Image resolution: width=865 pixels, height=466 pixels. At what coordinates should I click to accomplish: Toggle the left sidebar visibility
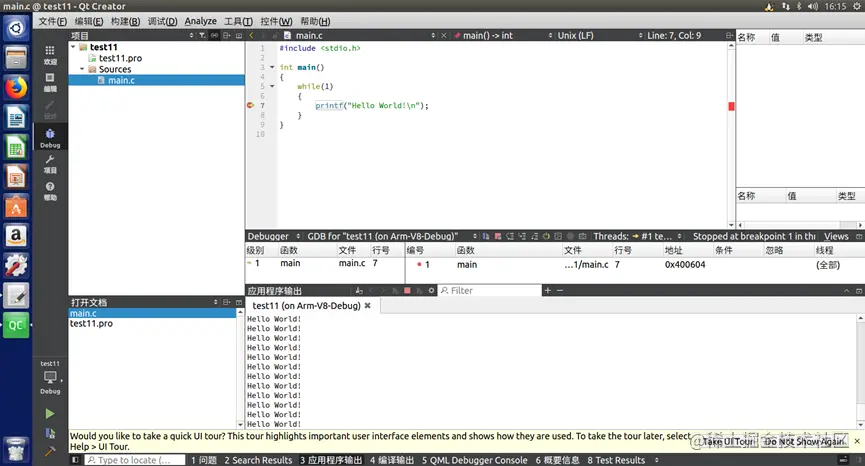click(76, 460)
